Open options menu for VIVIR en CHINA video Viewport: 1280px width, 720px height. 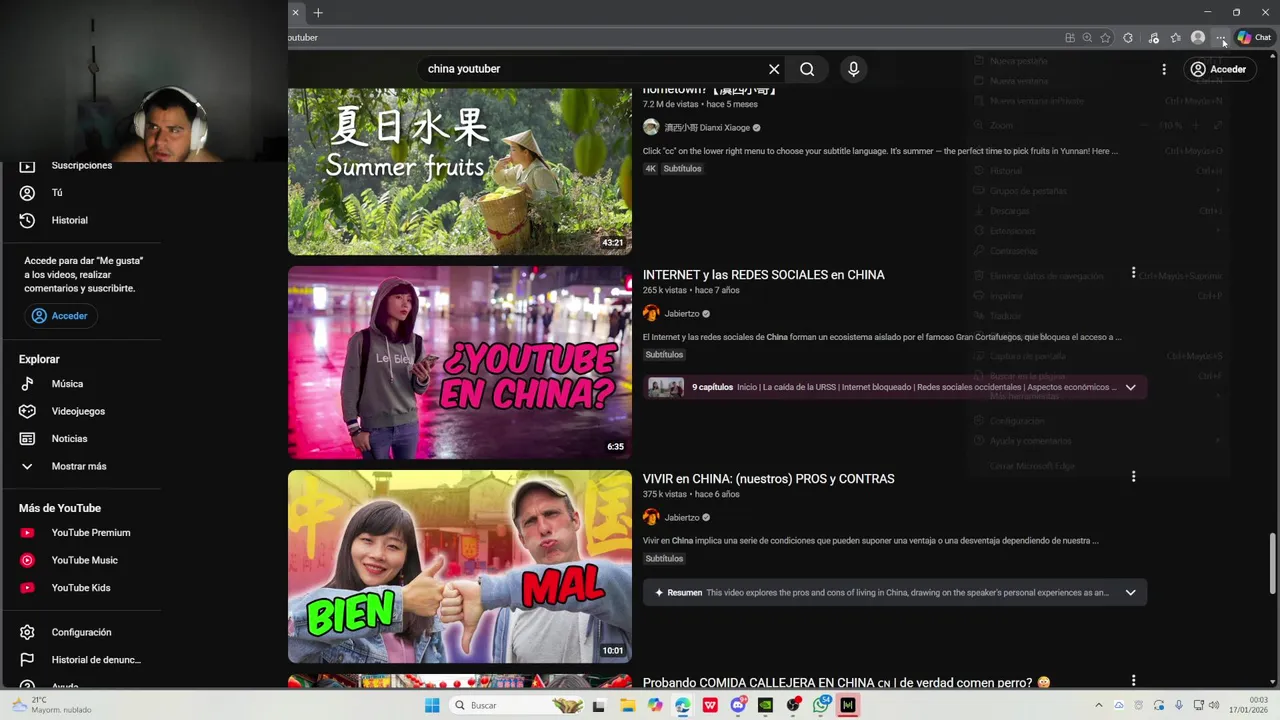click(1133, 477)
